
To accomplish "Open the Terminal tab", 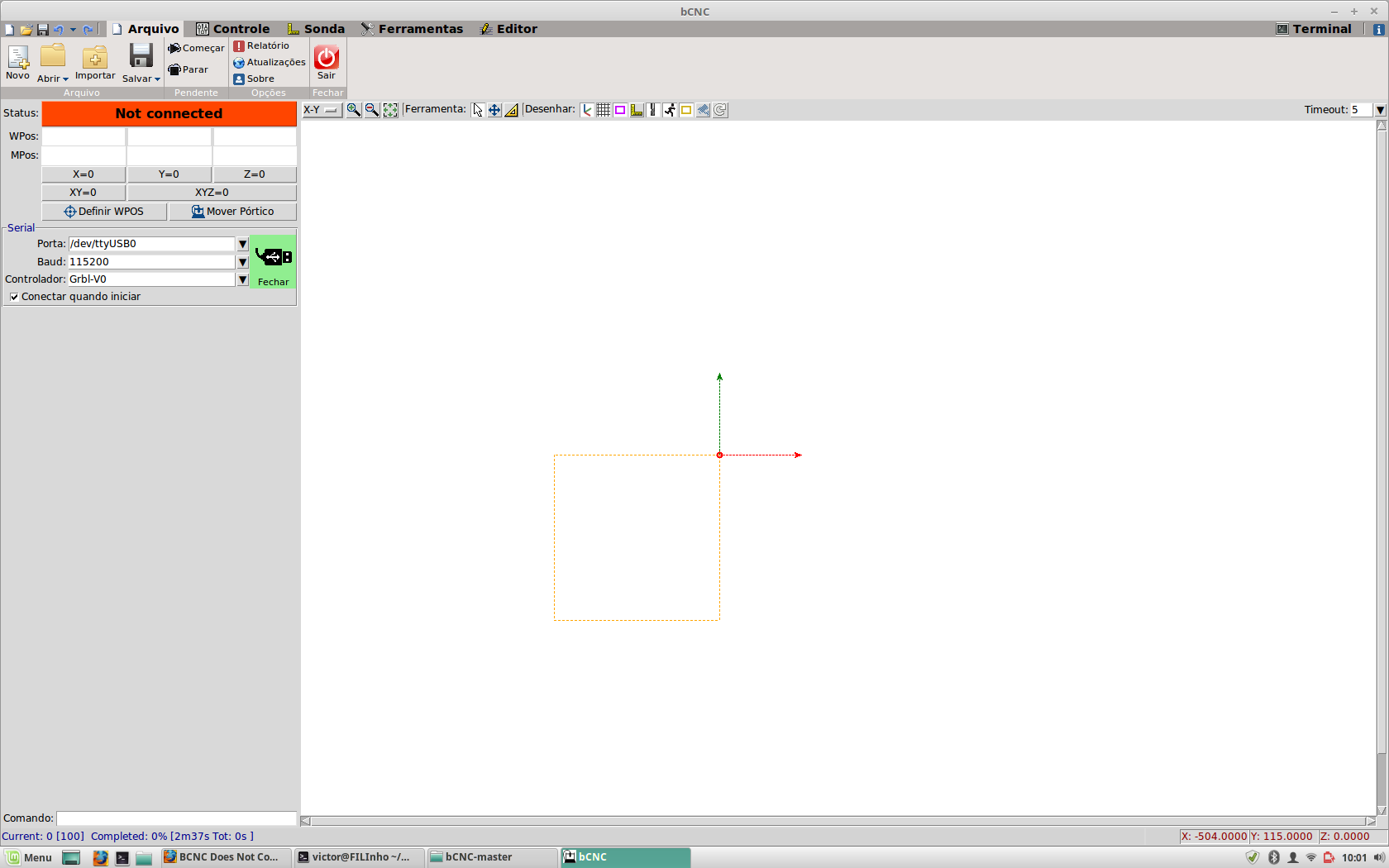I will pyautogui.click(x=1314, y=29).
